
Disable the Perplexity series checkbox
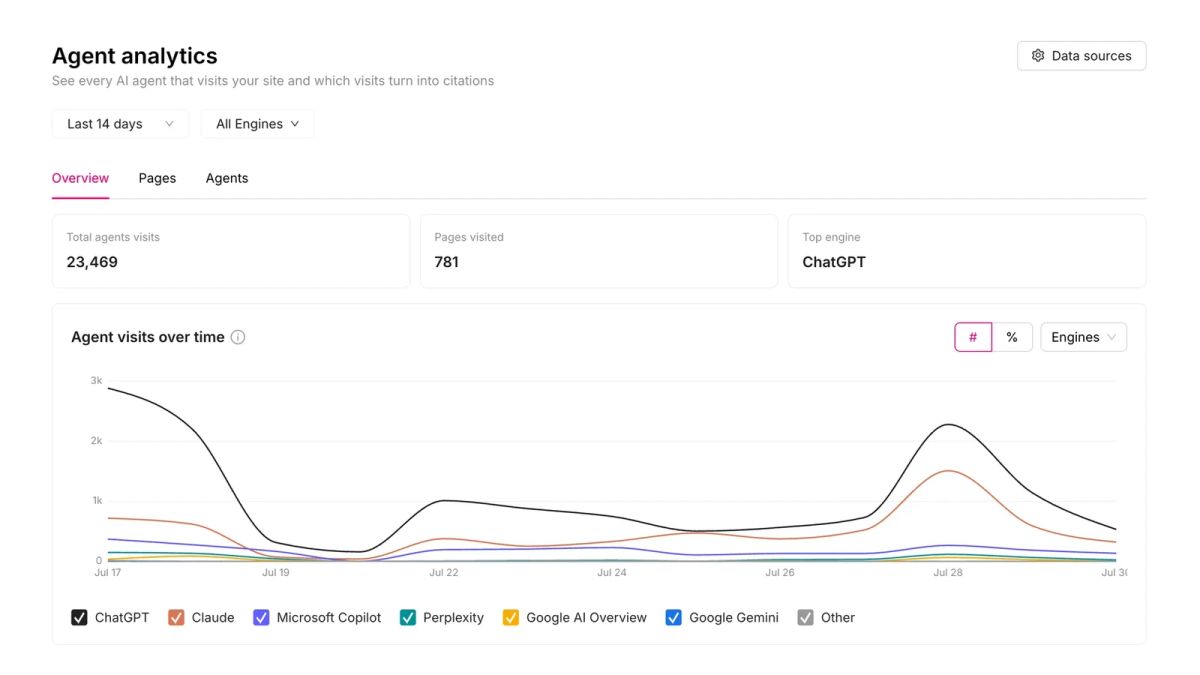pyautogui.click(x=408, y=617)
